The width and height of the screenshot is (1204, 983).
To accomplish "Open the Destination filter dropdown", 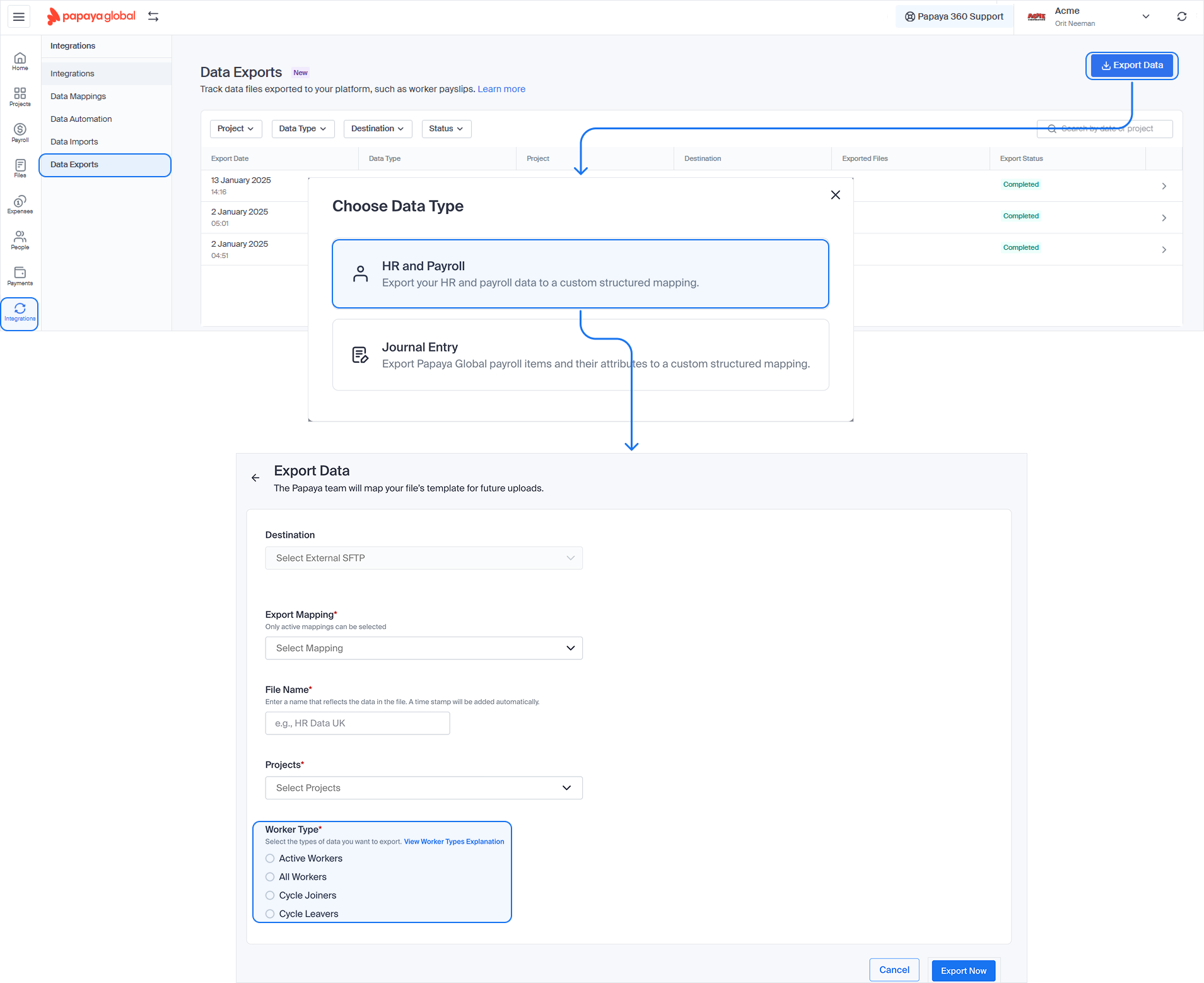I will [x=378, y=129].
